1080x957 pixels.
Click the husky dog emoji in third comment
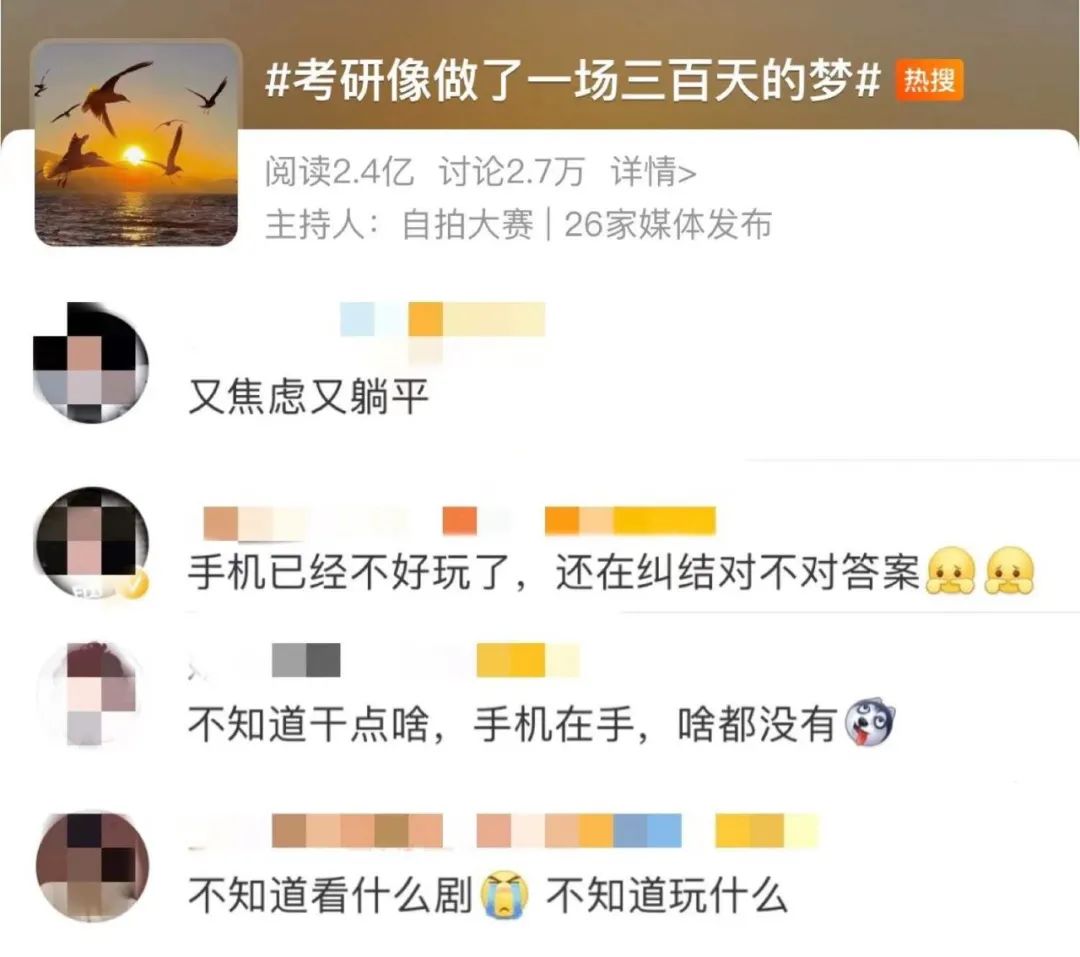[870, 723]
